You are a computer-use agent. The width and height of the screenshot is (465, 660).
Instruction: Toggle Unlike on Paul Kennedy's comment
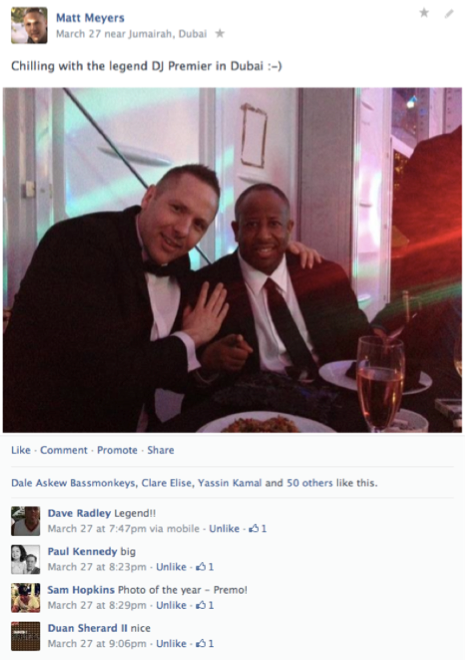171,567
